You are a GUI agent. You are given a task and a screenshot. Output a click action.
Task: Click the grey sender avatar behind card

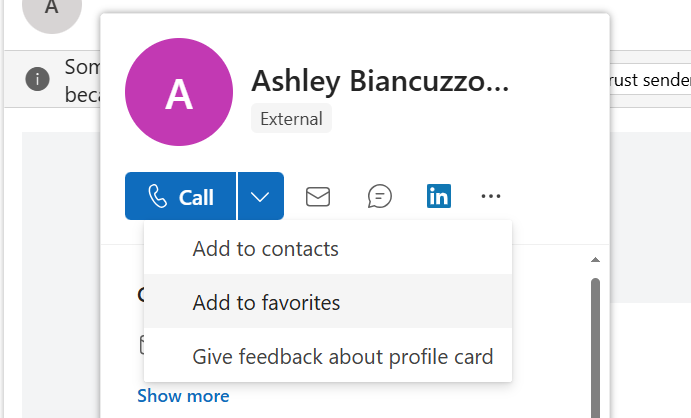click(52, 11)
